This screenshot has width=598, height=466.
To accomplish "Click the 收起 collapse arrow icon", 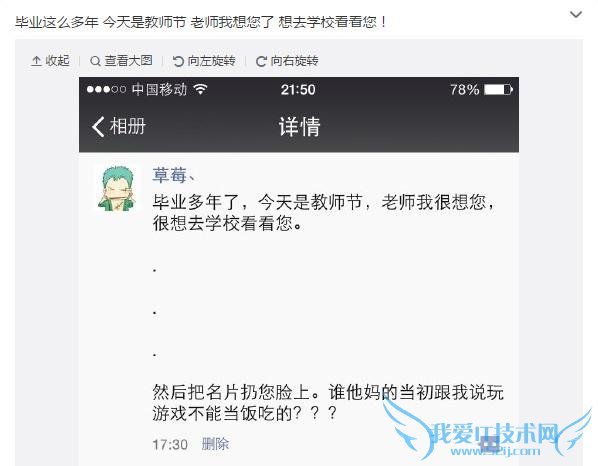I will (36, 61).
